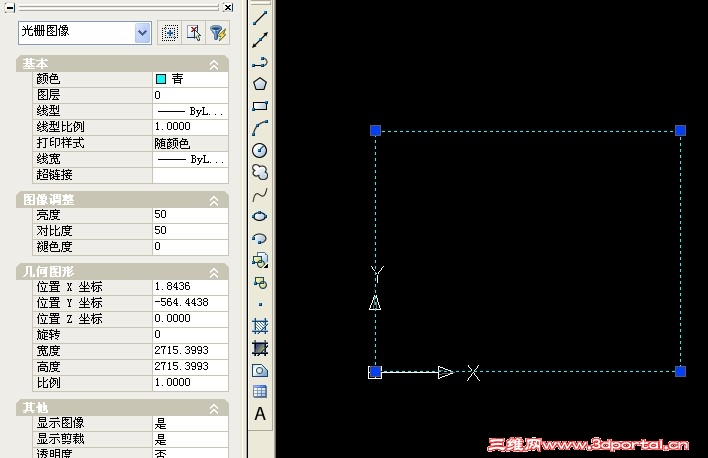Image resolution: width=708 pixels, height=458 pixels.
Task: Collapse the 图像调整 section
Action: (214, 201)
